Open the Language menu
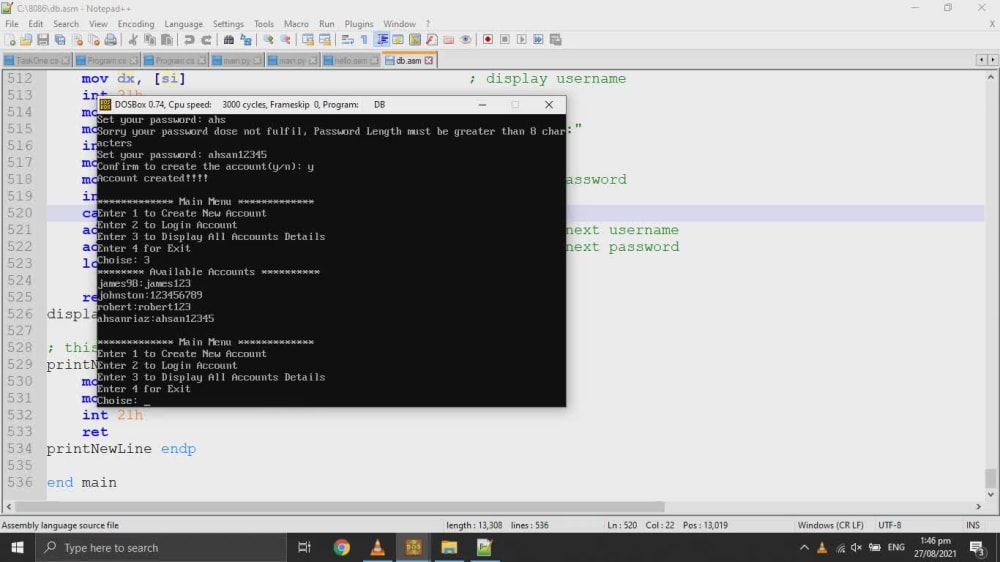 click(x=183, y=24)
